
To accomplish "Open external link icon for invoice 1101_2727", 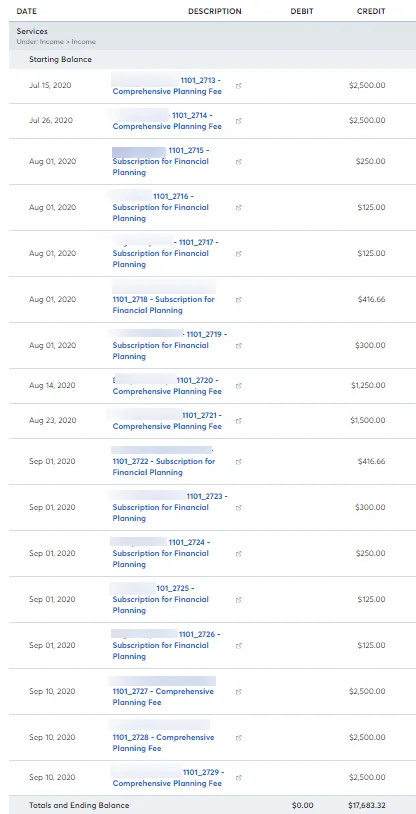I will 238,692.
